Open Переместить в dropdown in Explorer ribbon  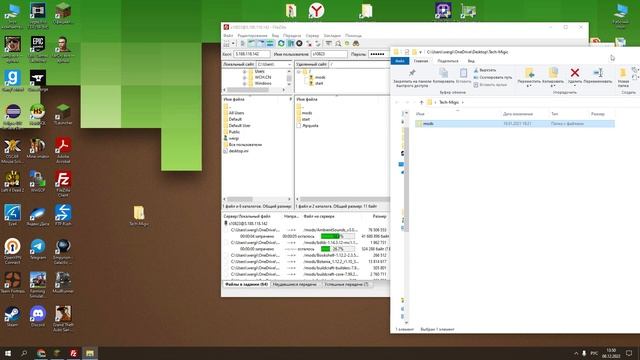[x=529, y=86]
